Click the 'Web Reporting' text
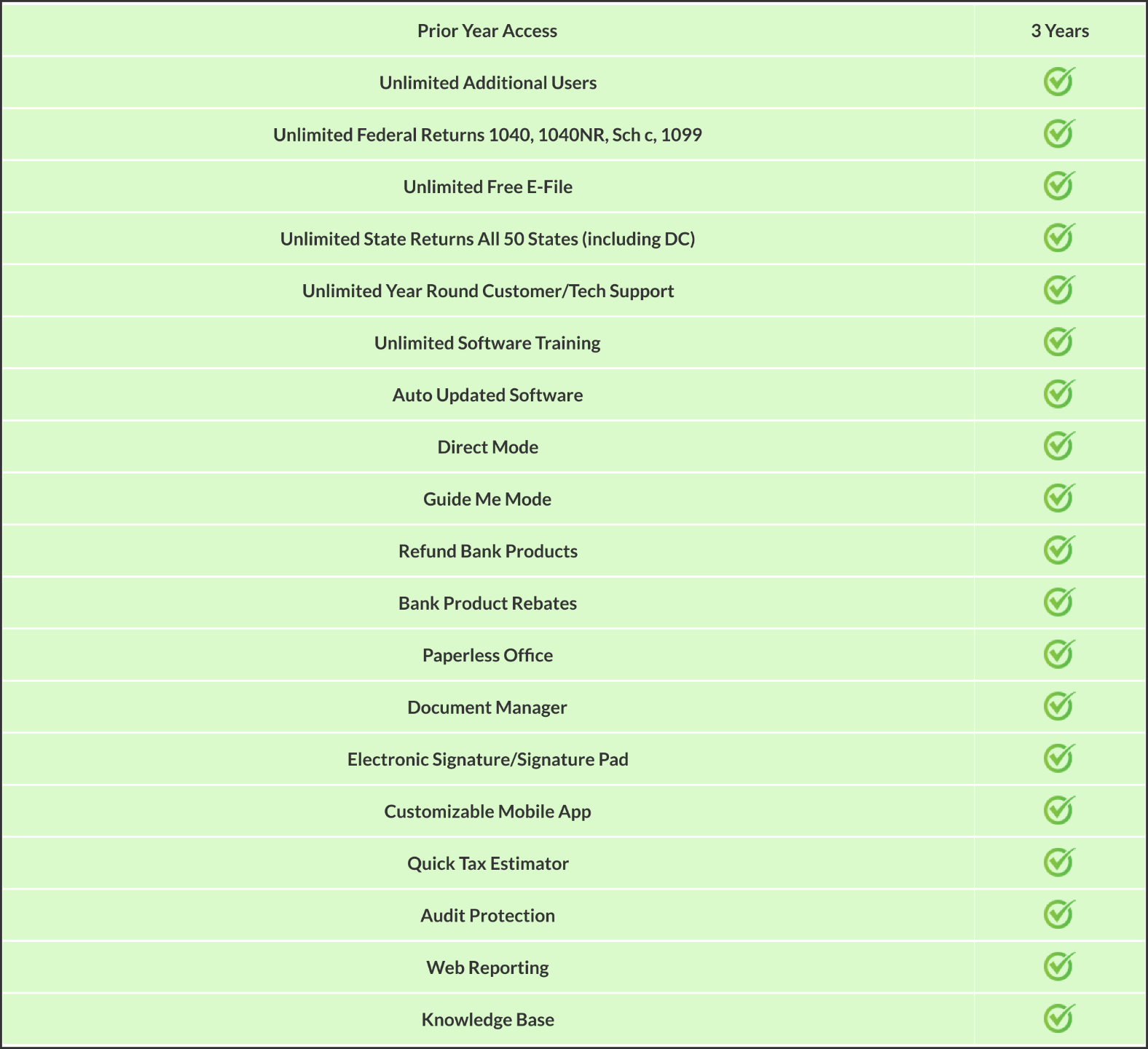Viewport: 1148px width, 1049px height. [488, 968]
